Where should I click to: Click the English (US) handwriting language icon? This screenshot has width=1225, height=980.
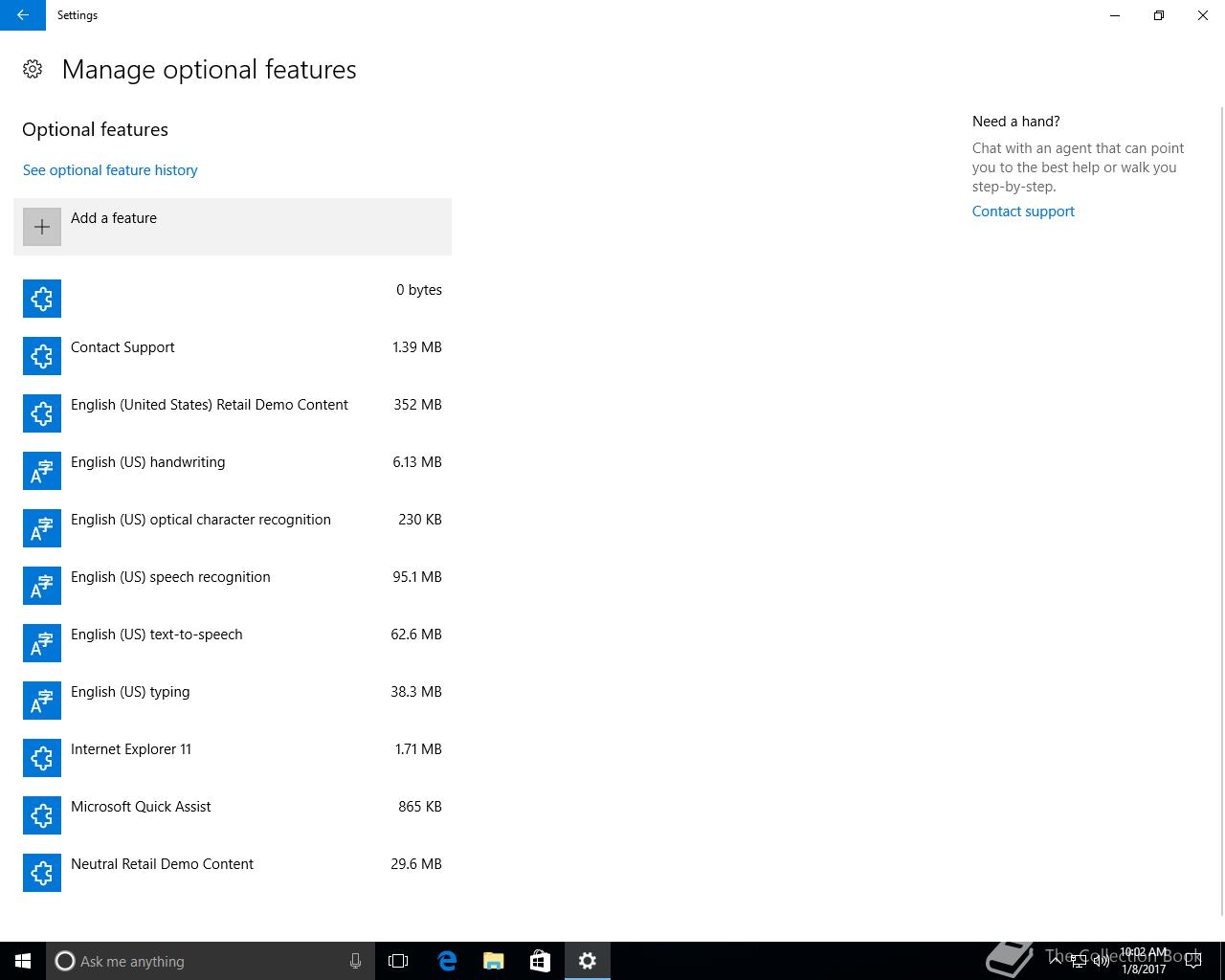42,471
